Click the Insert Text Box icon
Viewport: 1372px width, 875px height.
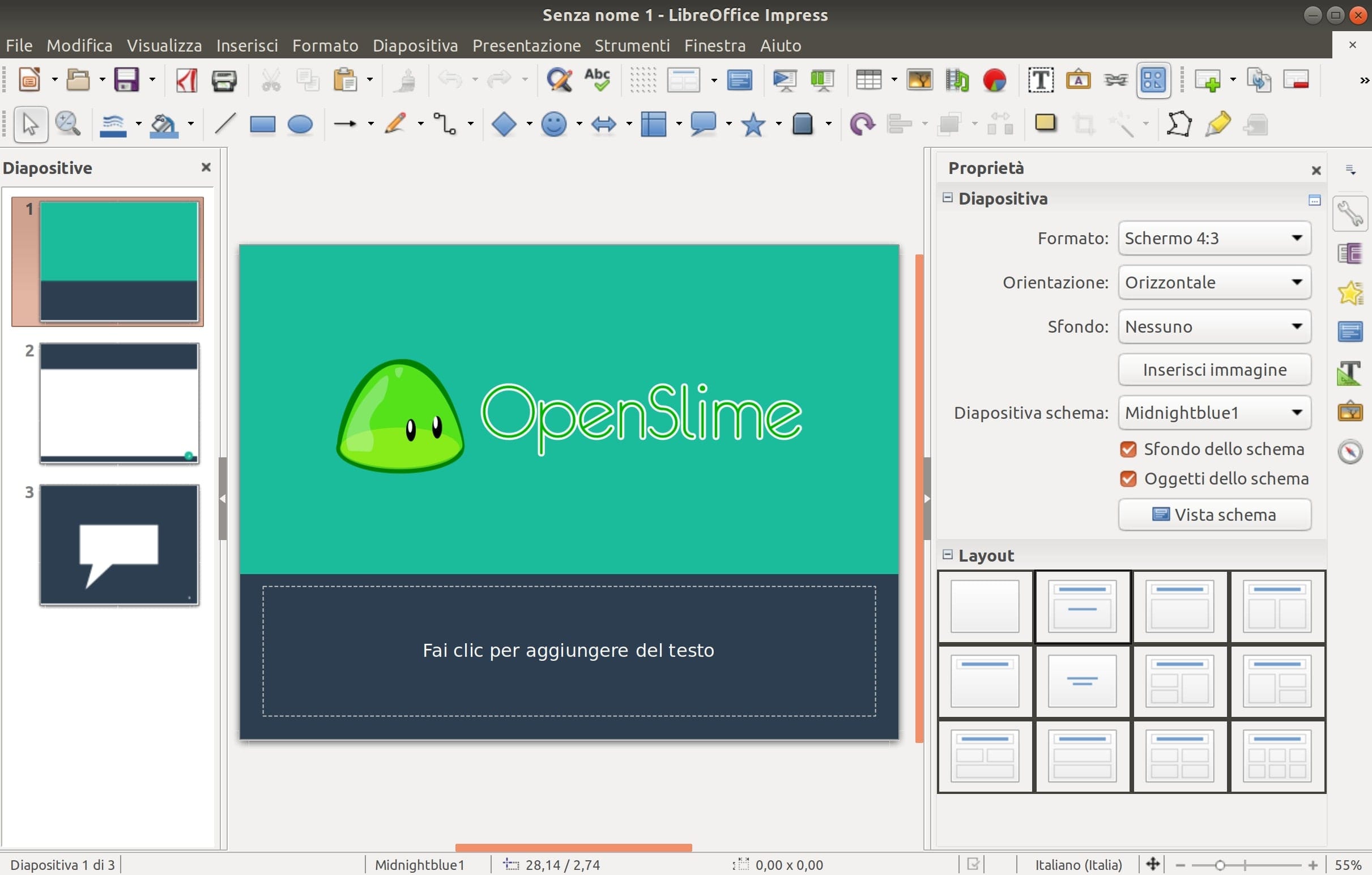[x=1041, y=80]
